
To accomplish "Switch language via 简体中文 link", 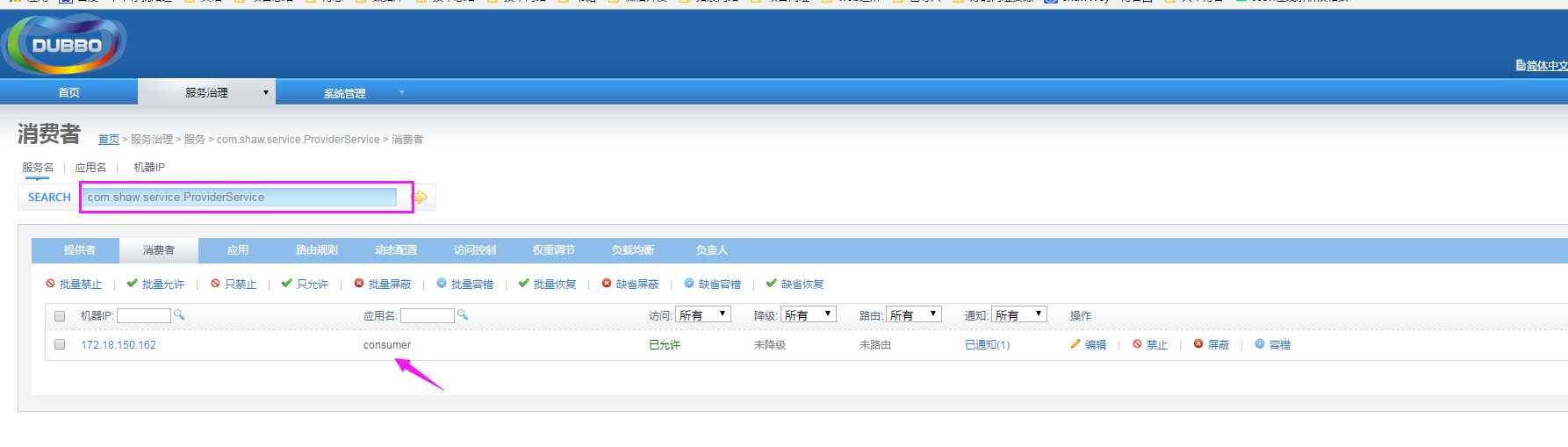I will pyautogui.click(x=1547, y=66).
